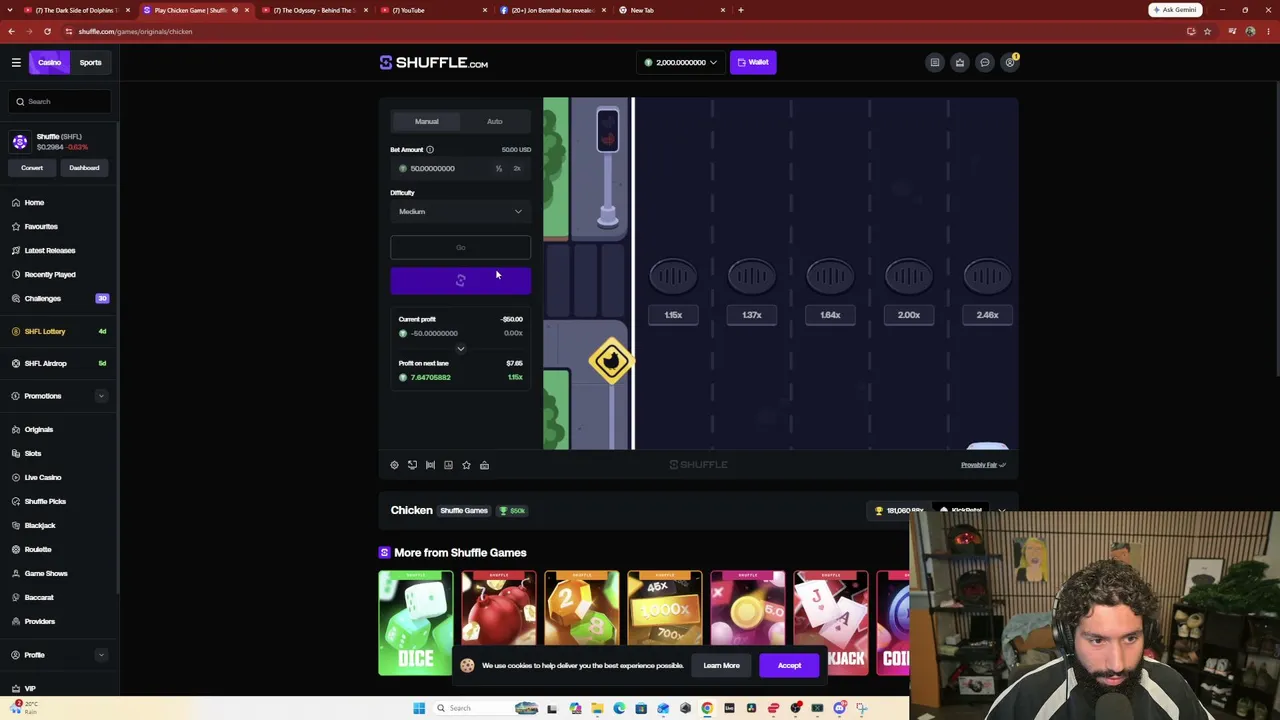Viewport: 1280px width, 720px height.
Task: Click the Roulette sidebar icon
Action: (16, 549)
